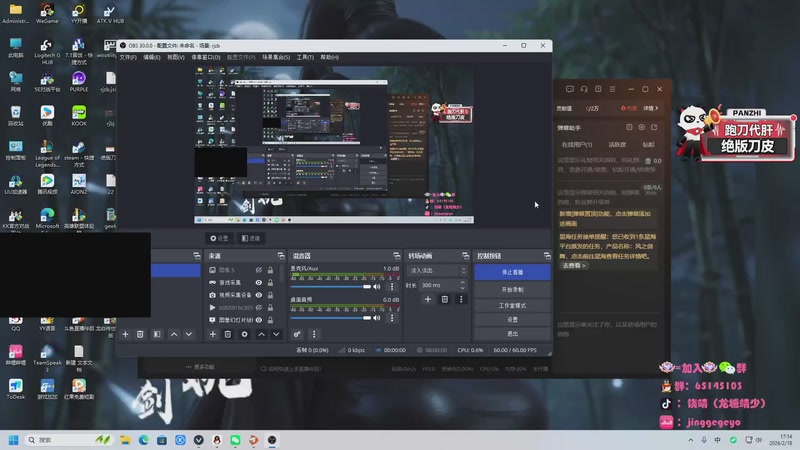Open 文件(F) menu in OBS
Screen dimensions: 800x450
point(128,57)
